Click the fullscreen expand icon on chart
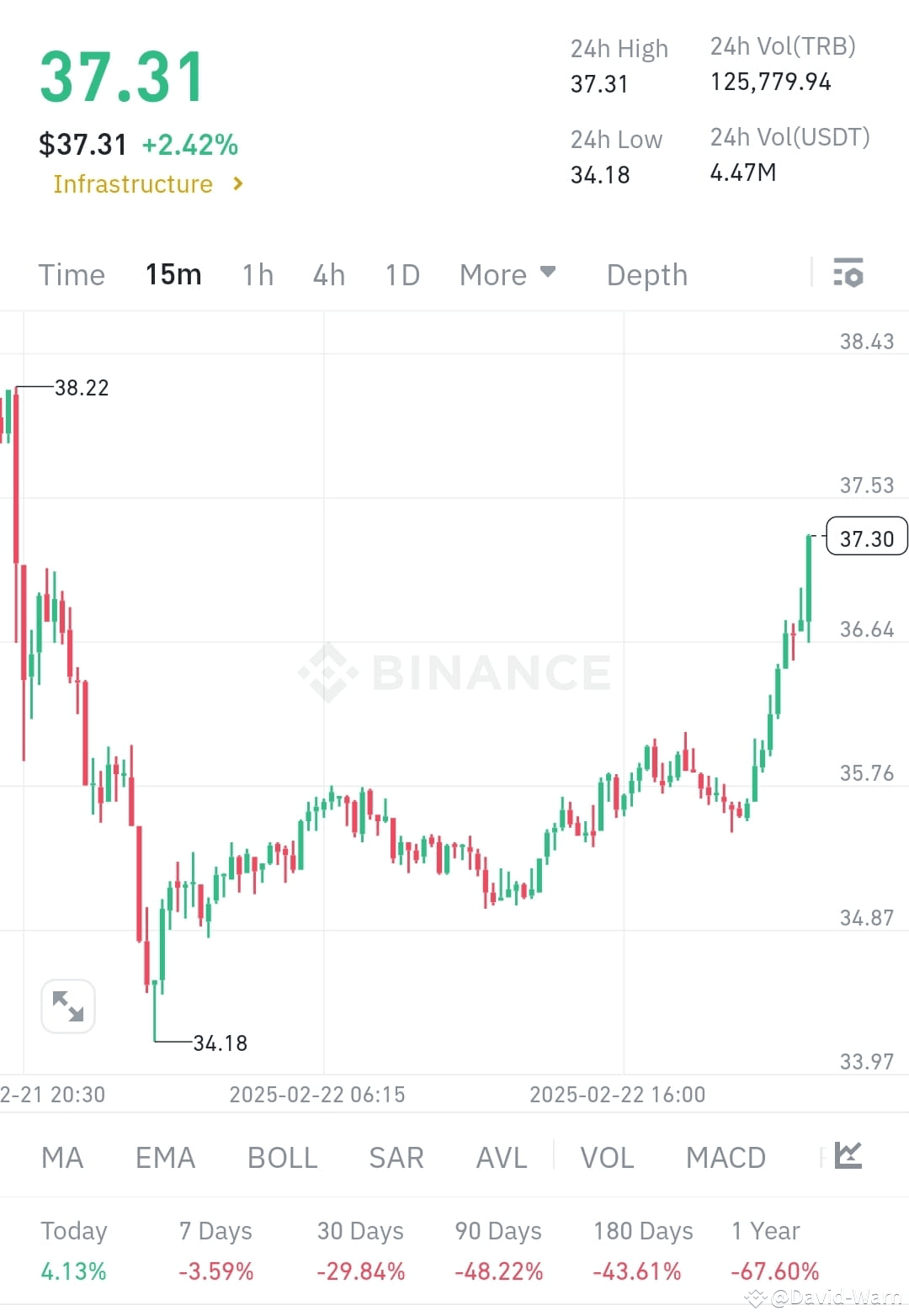This screenshot has height=1316, width=909. pos(67,1006)
